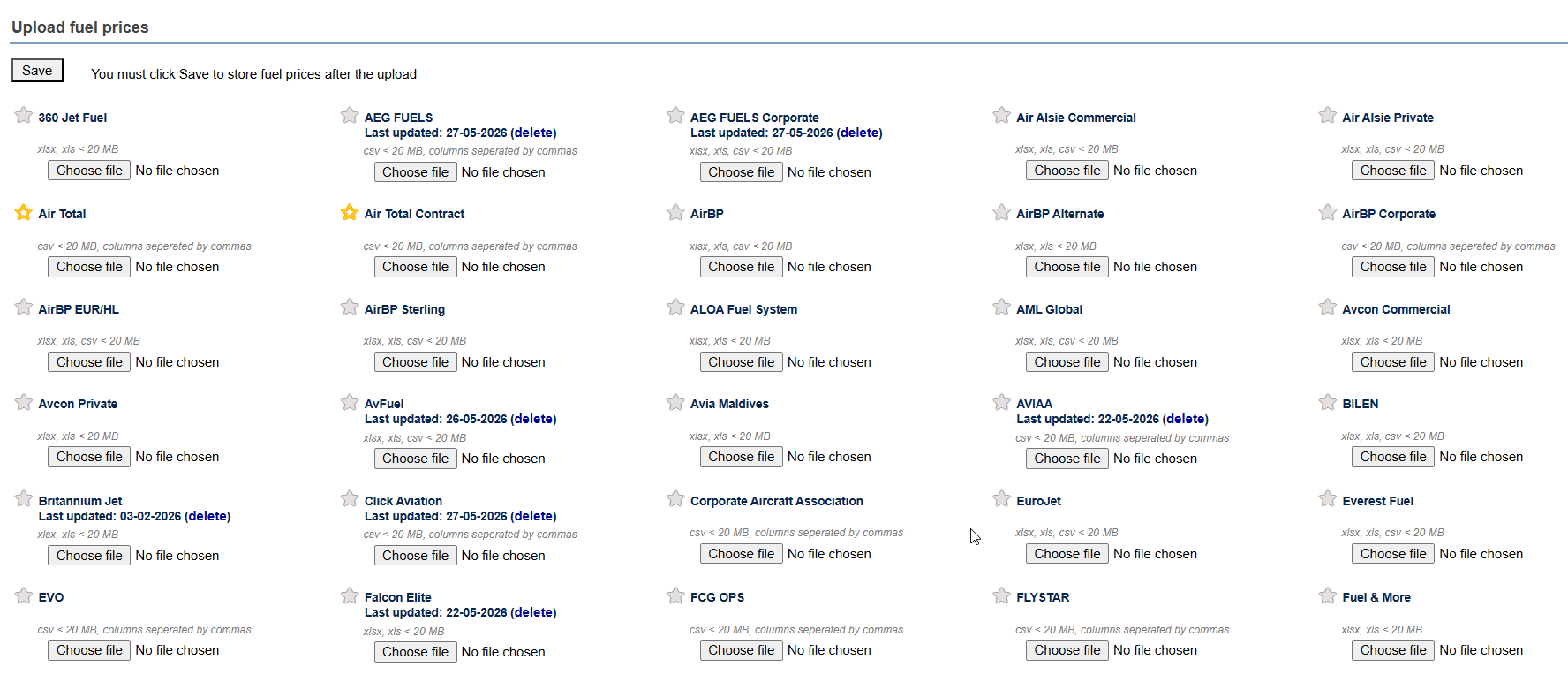
Task: Remove the AvFuel uploaded prices
Action: 533,419
